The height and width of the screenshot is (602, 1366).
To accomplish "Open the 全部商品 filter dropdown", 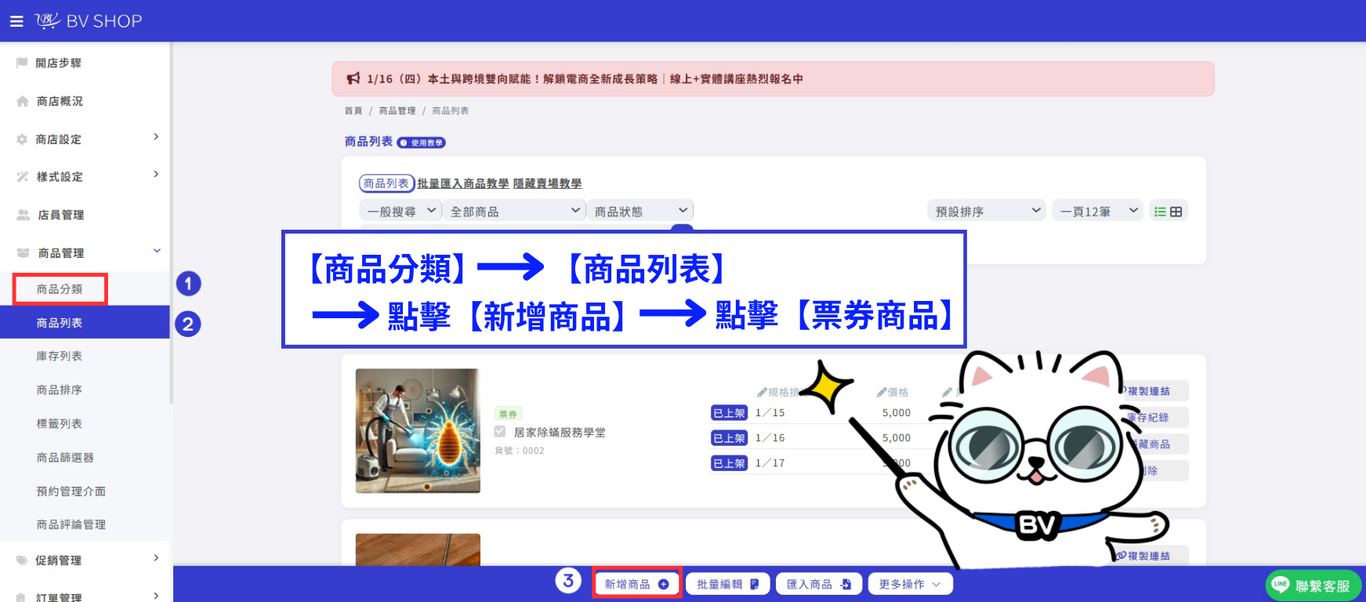I will [x=514, y=211].
